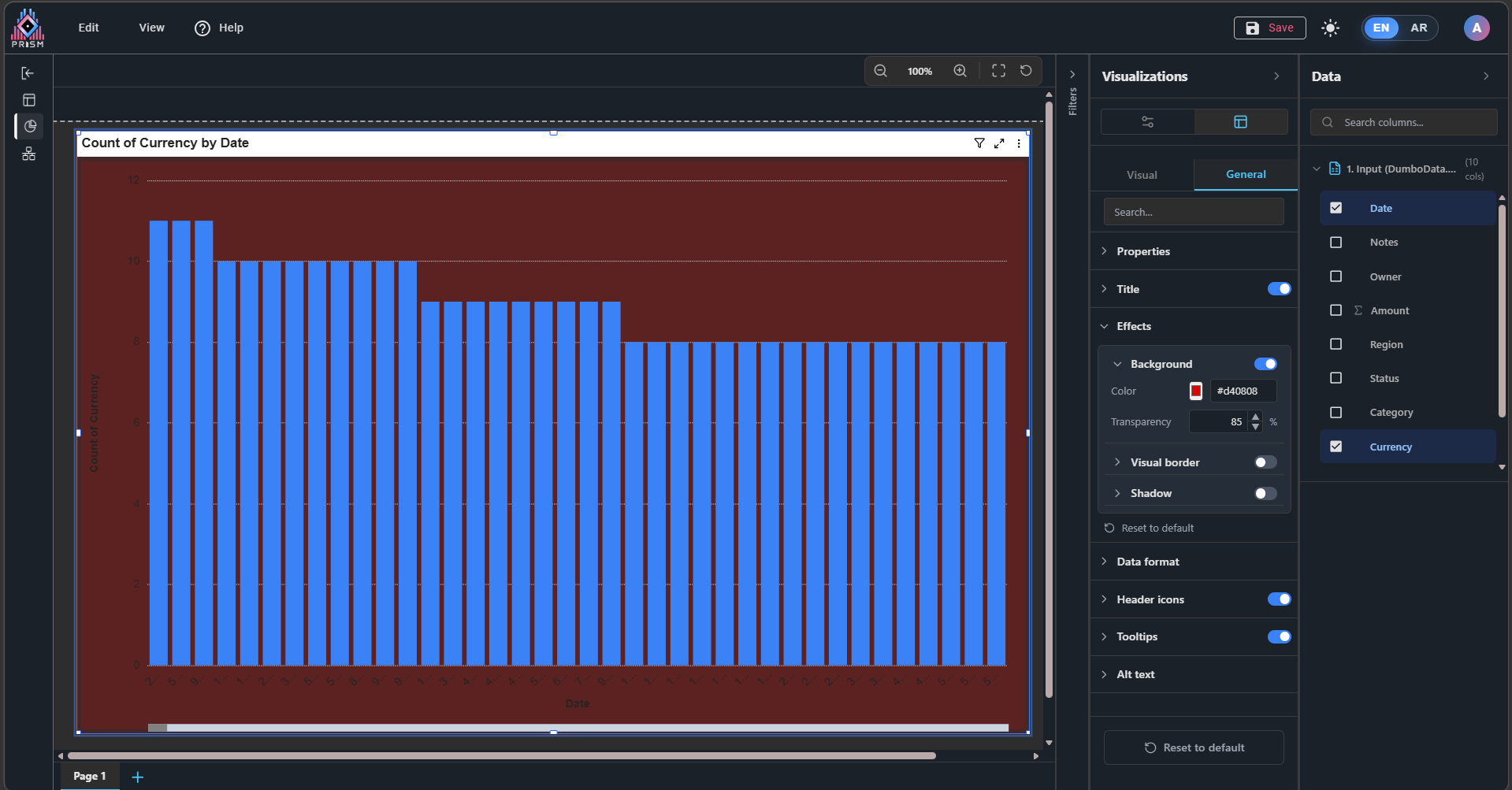Open the red background color swatch
The width and height of the screenshot is (1512, 790).
point(1196,391)
